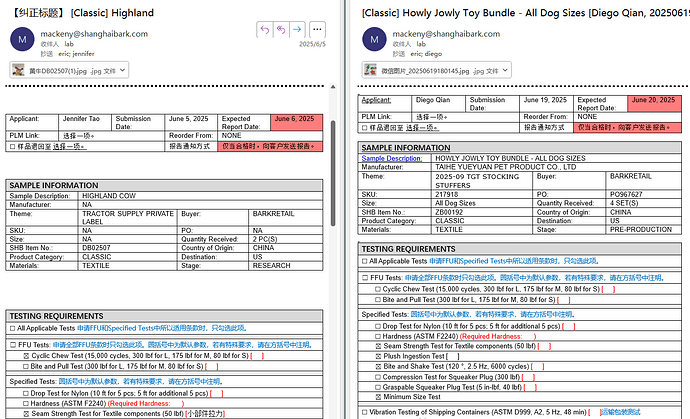Toggle FFU Tests checkbox in Howly Jowly email

point(365,278)
